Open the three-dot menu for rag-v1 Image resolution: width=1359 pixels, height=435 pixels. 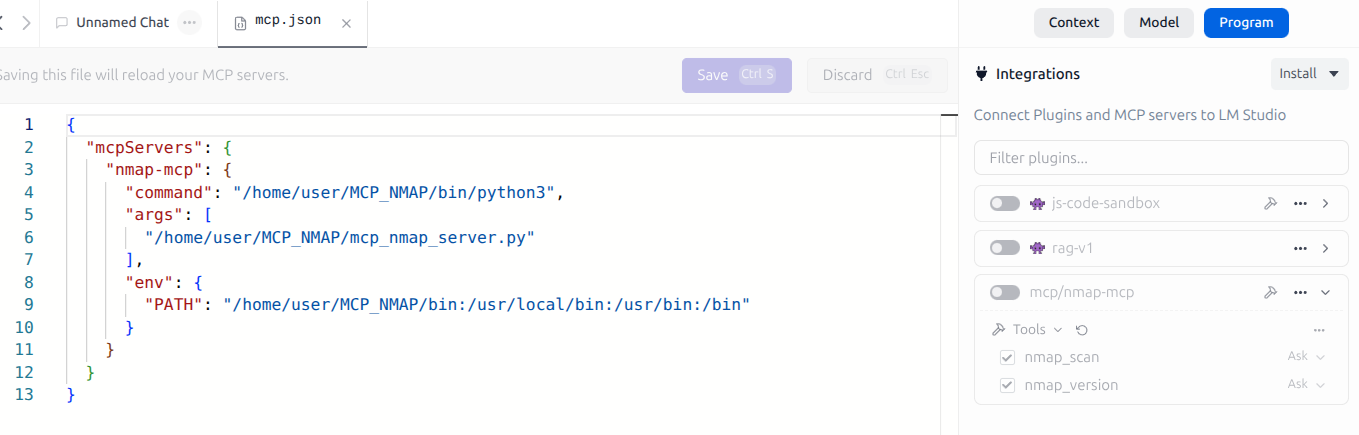tap(1300, 248)
